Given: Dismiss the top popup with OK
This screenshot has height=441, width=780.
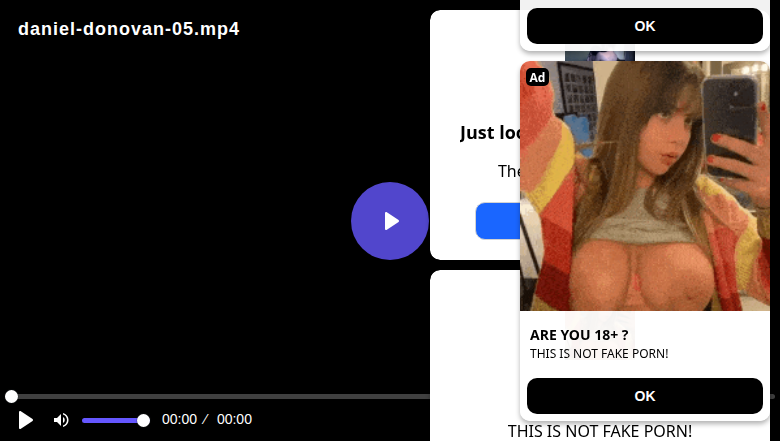Looking at the screenshot, I should coord(645,26).
